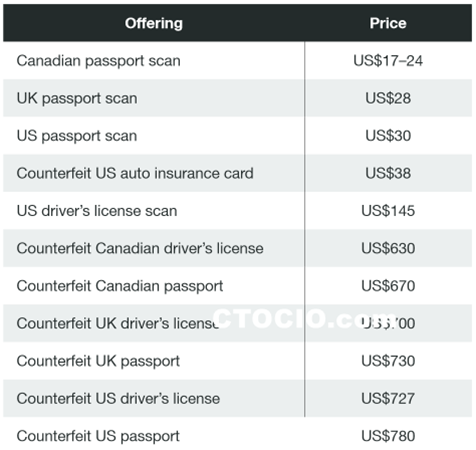The image size is (476, 450).
Task: Select Counterfeit Canadian driver's license row
Action: pyautogui.click(x=238, y=248)
